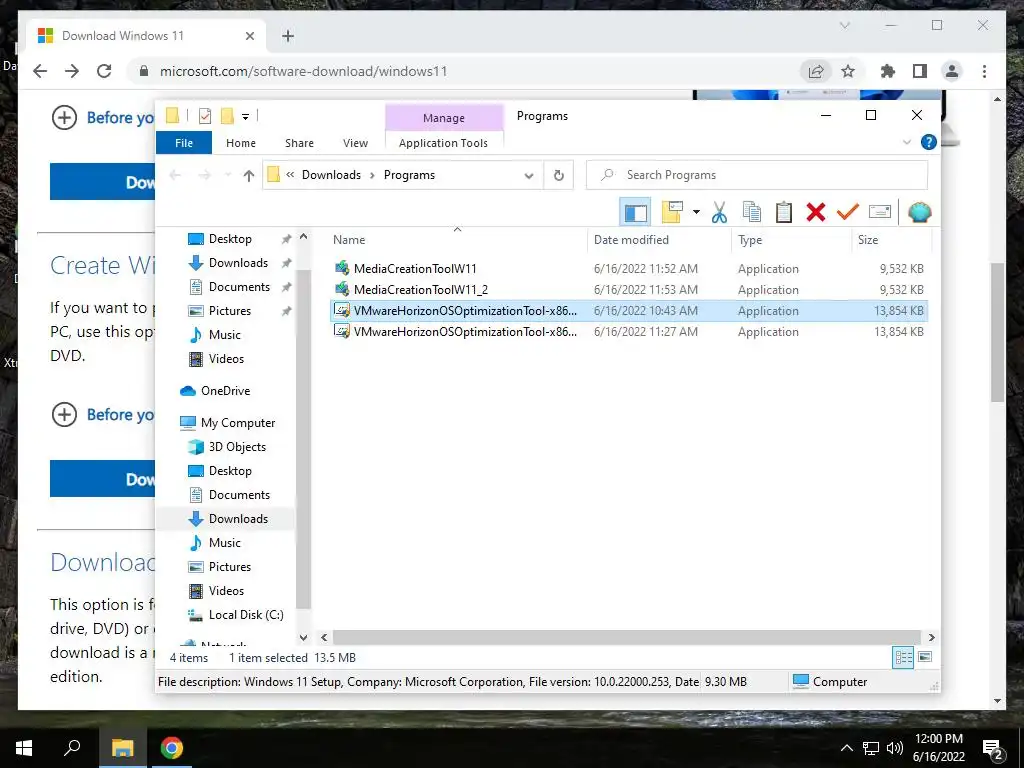Click the Paste clipboard icon in Explorer toolbar
This screenshot has width=1024, height=768.
[784, 212]
